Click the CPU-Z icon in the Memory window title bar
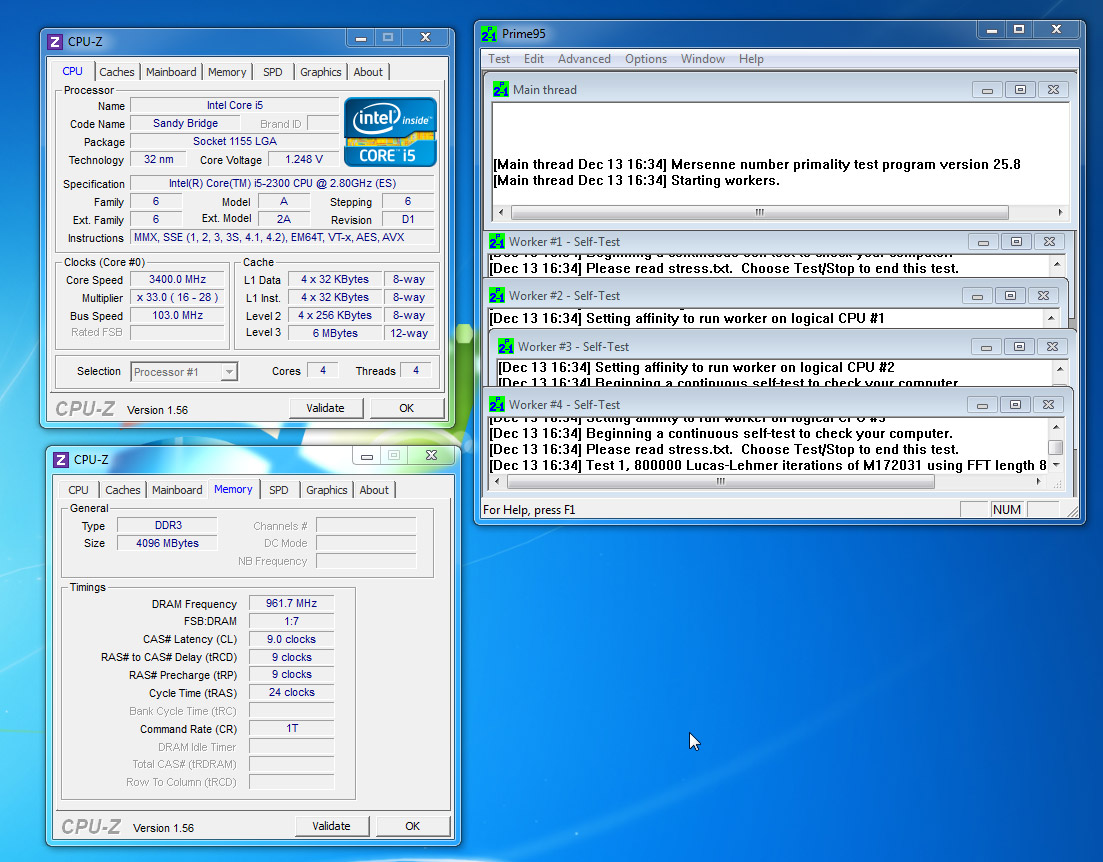1103x862 pixels. [61, 459]
